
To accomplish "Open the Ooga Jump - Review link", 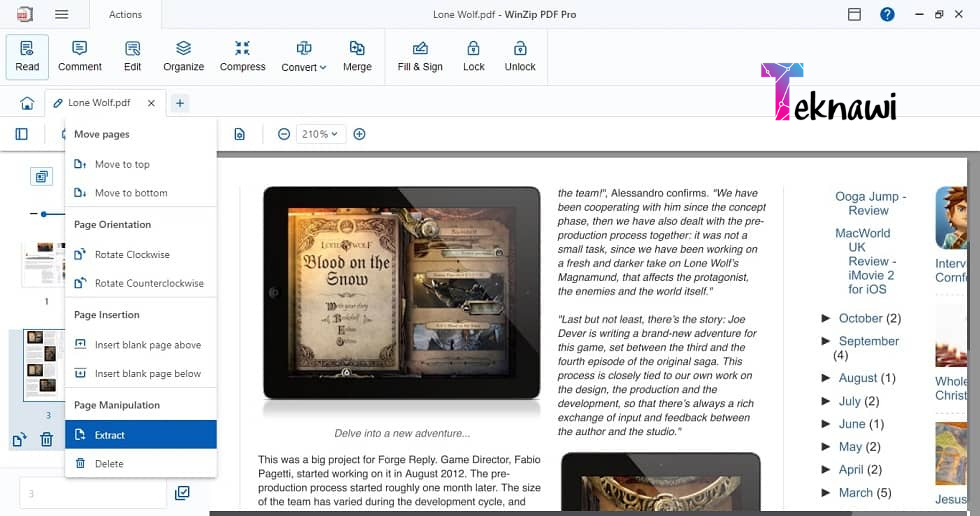I will click(x=870, y=204).
